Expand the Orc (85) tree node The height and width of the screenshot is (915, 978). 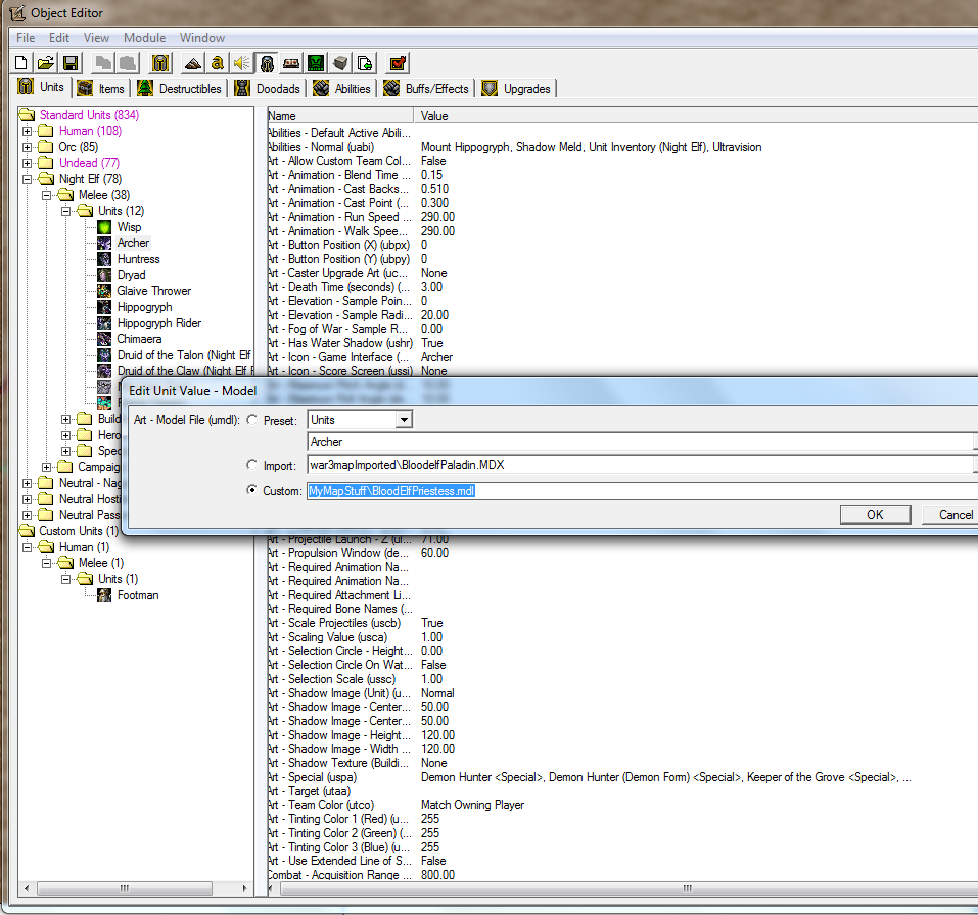(x=27, y=147)
